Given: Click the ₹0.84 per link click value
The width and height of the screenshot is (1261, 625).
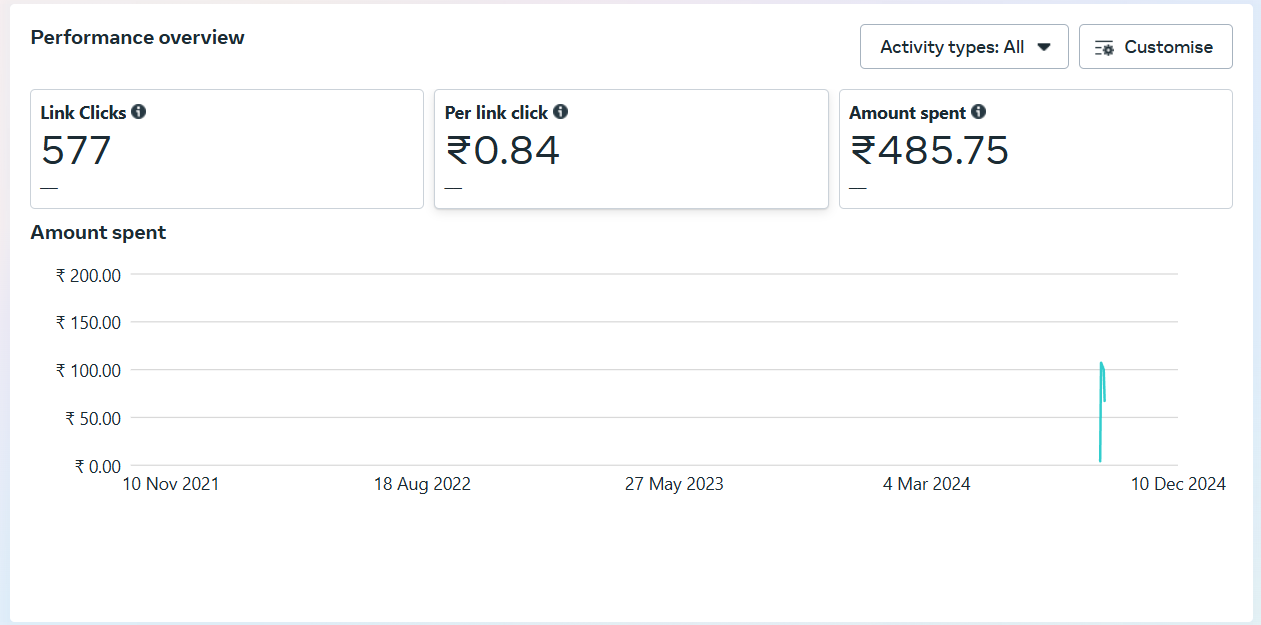Looking at the screenshot, I should click(x=503, y=151).
